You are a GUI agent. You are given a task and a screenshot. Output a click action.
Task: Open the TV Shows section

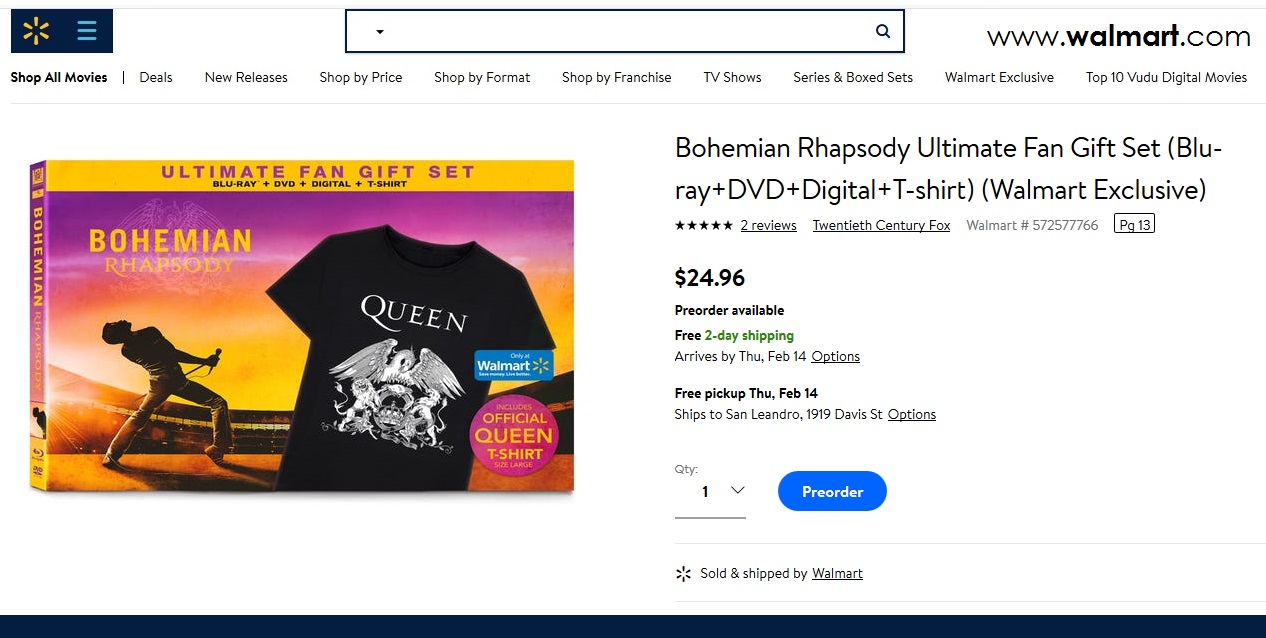tap(732, 77)
